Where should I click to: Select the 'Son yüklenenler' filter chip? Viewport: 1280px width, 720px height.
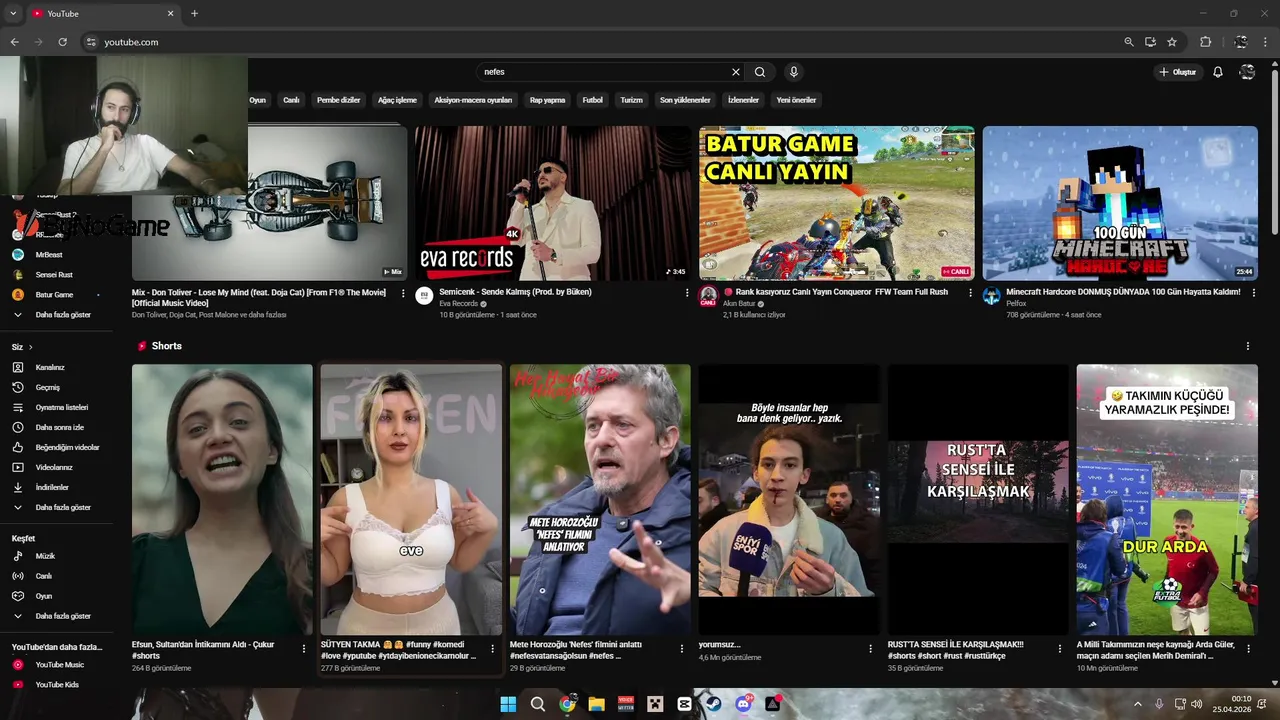685,100
